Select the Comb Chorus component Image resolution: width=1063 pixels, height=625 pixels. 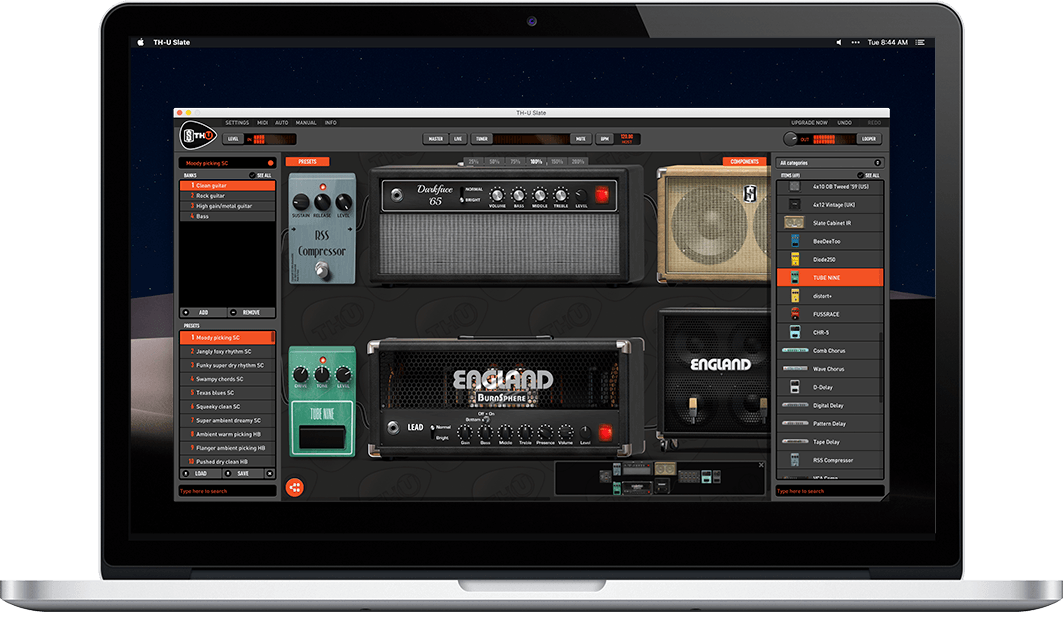[x=829, y=351]
